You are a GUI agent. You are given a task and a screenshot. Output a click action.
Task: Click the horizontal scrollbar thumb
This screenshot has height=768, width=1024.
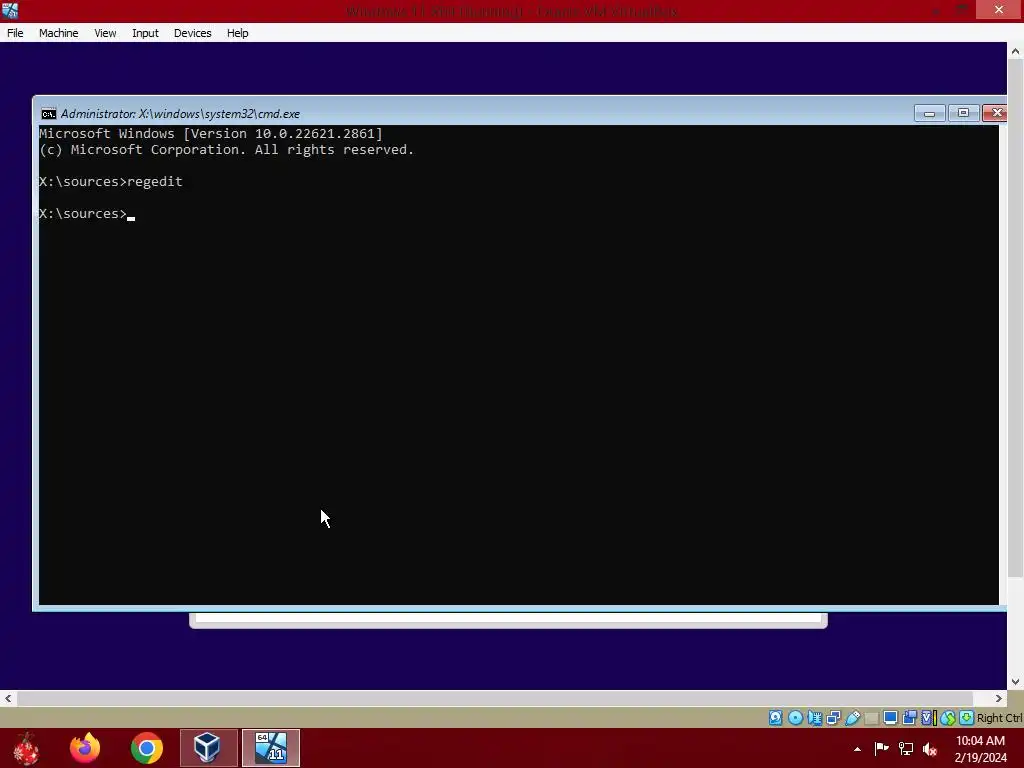pyautogui.click(x=495, y=698)
